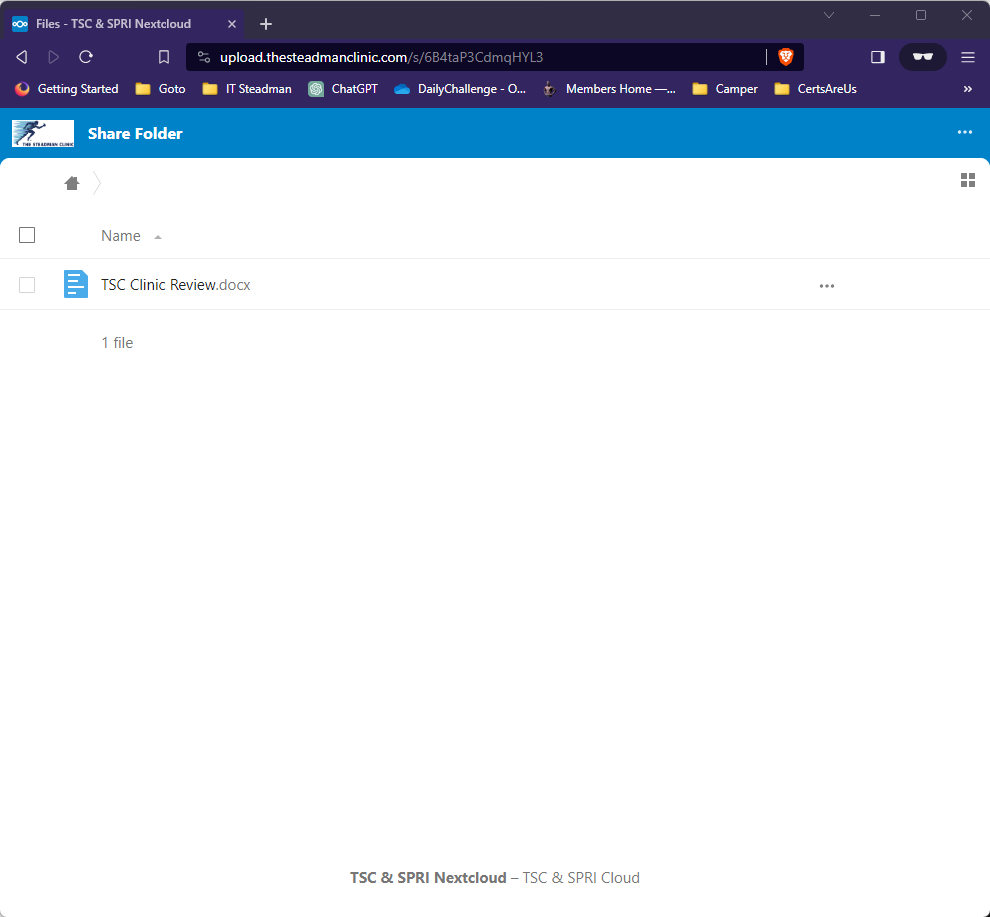Click the Steadman Clinic logo
The height and width of the screenshot is (917, 990).
pyautogui.click(x=43, y=133)
